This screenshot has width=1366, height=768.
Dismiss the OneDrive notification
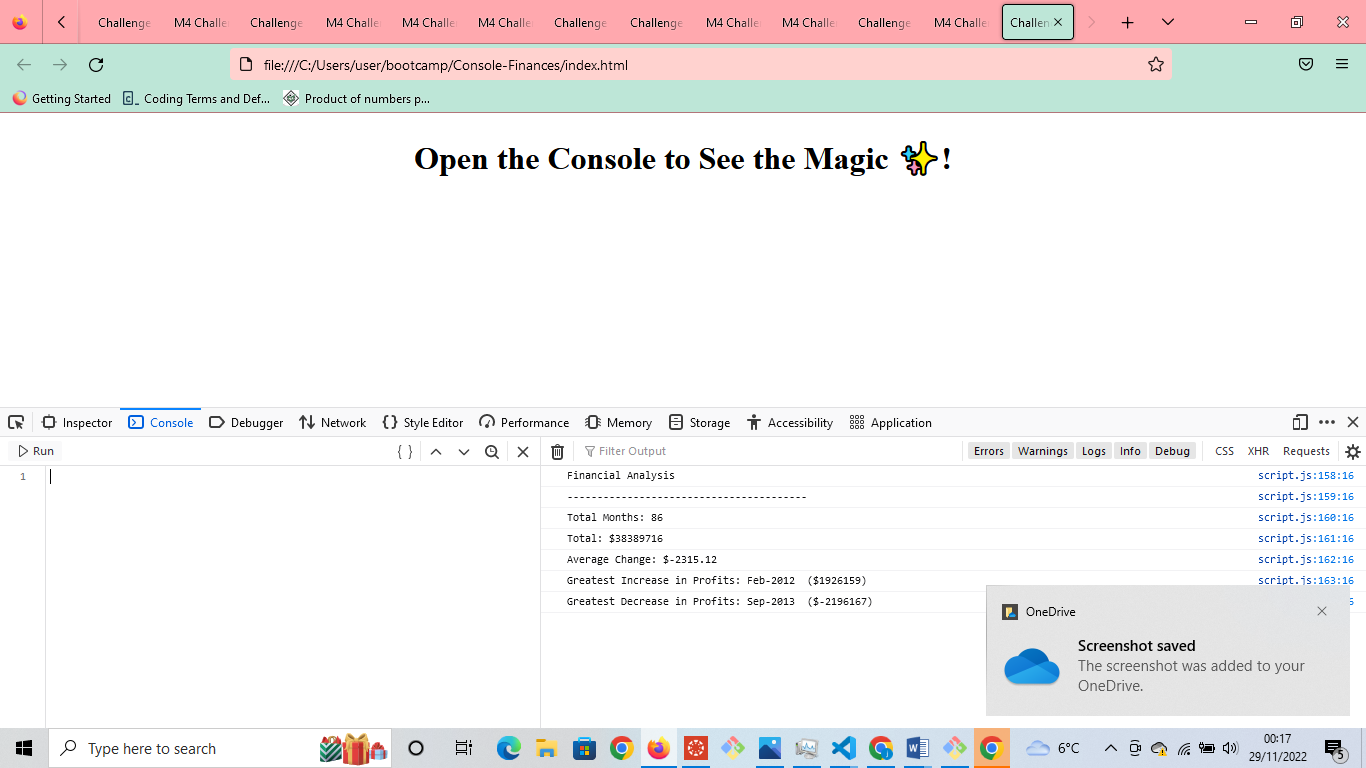click(x=1322, y=611)
